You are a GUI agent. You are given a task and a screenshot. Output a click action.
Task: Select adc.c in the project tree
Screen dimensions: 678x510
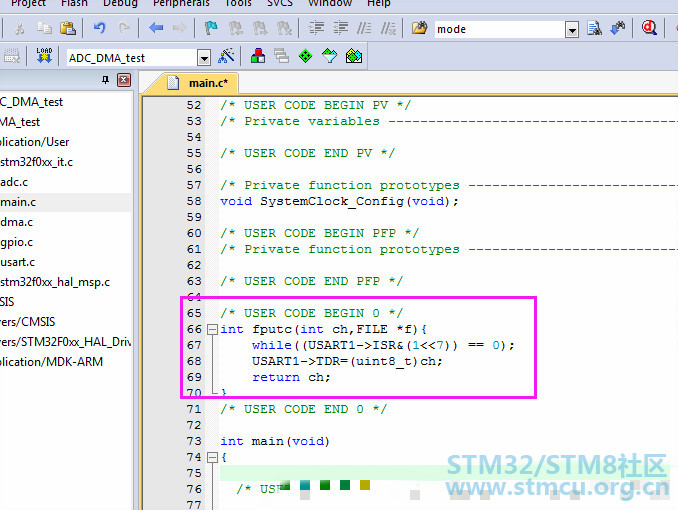click(14, 182)
